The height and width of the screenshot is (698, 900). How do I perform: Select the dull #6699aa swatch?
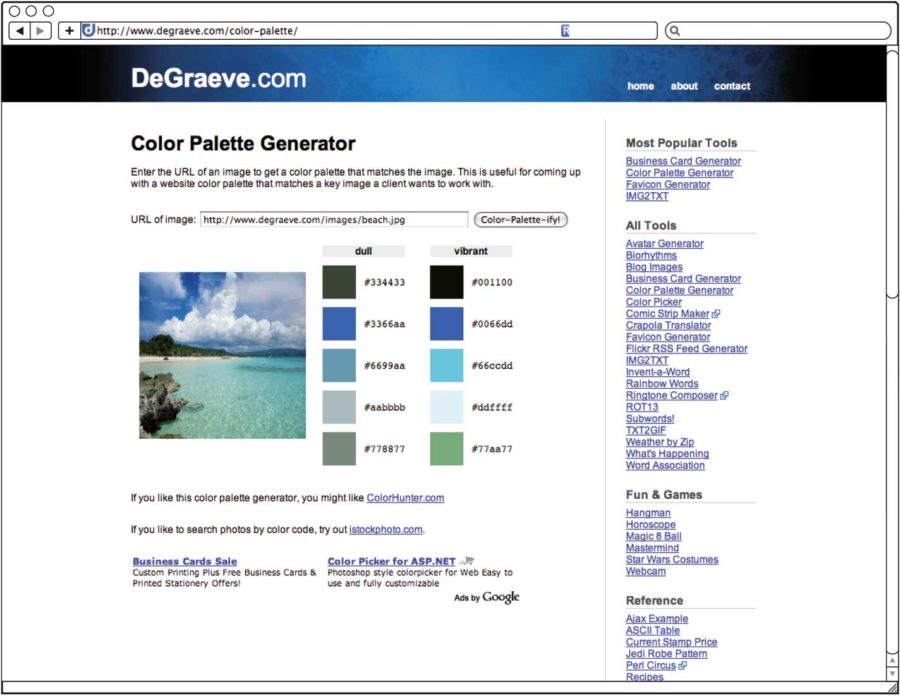point(339,365)
